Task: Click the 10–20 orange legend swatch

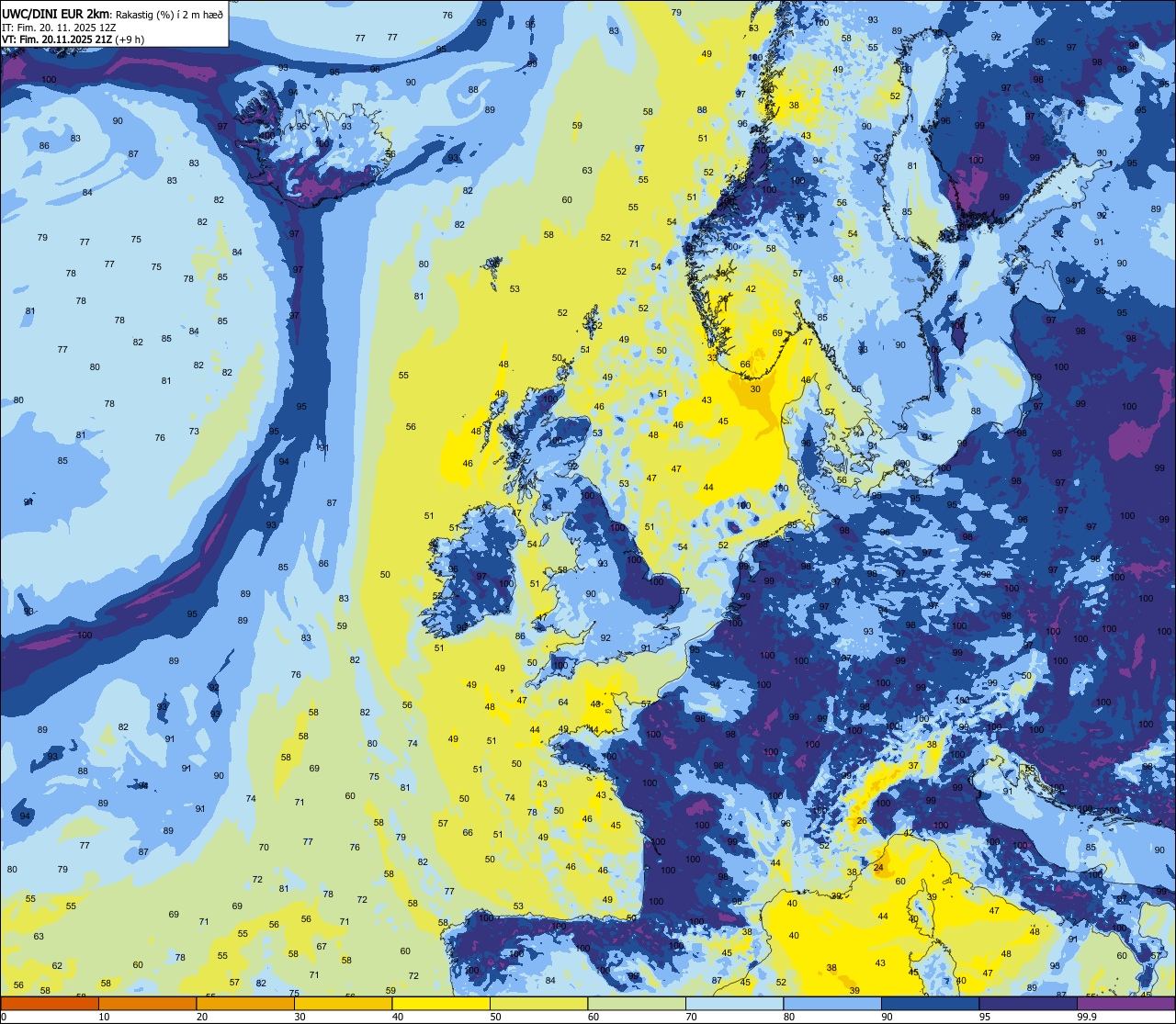Action: 147,1003
